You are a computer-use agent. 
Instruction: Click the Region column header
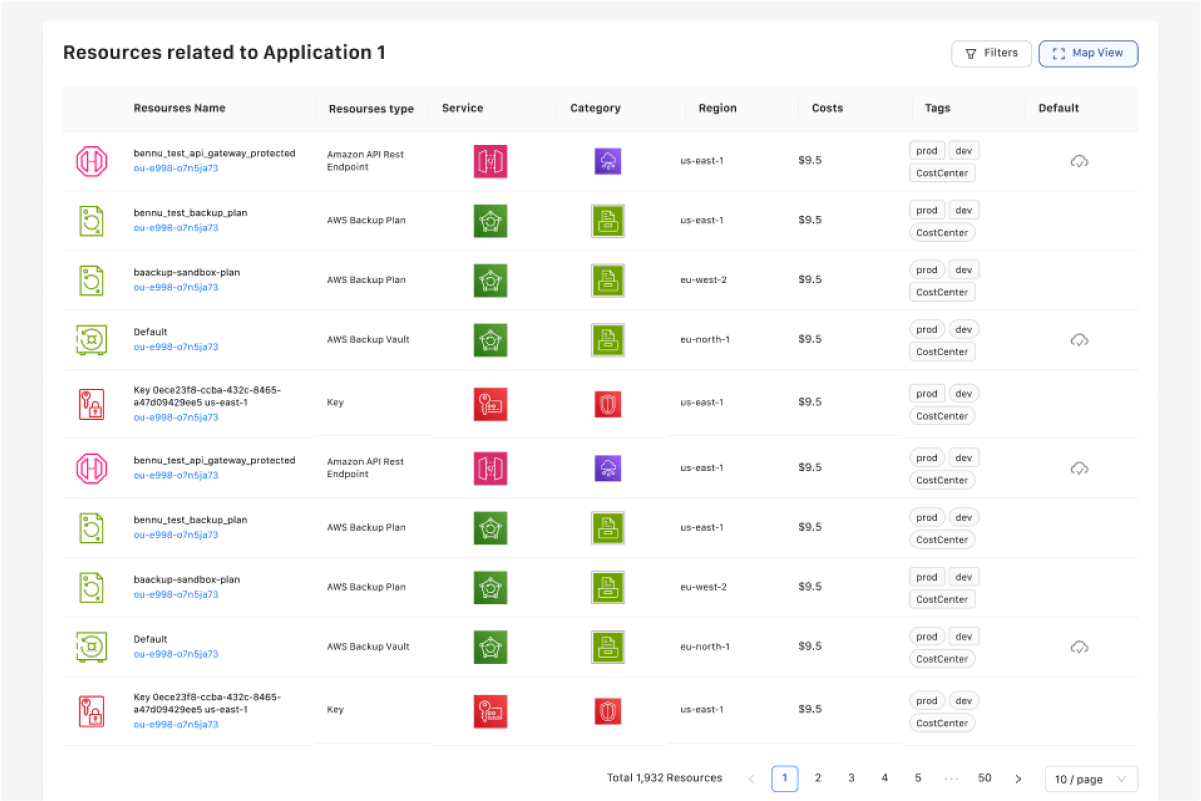point(717,108)
